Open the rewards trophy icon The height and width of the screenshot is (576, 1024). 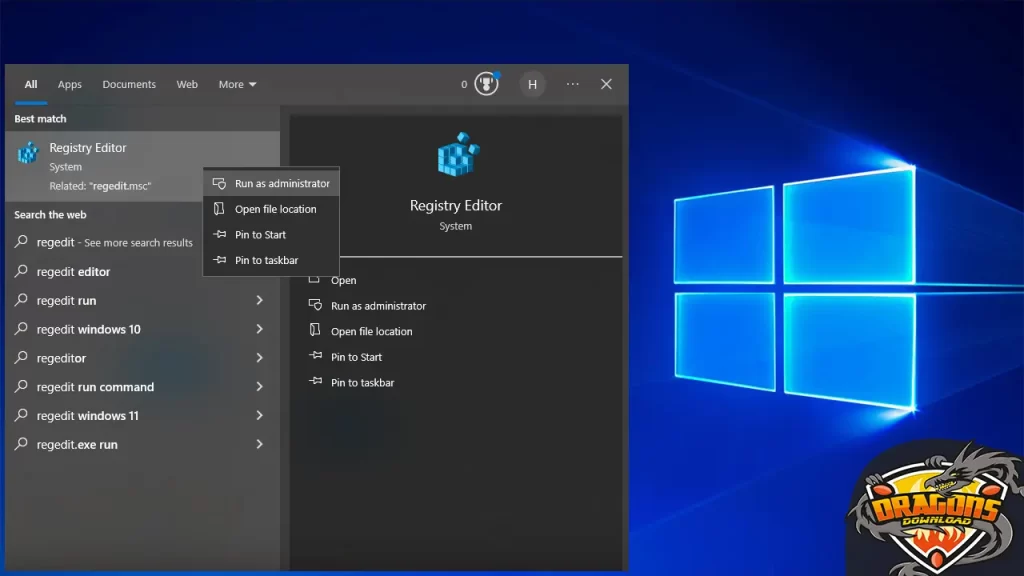[486, 84]
